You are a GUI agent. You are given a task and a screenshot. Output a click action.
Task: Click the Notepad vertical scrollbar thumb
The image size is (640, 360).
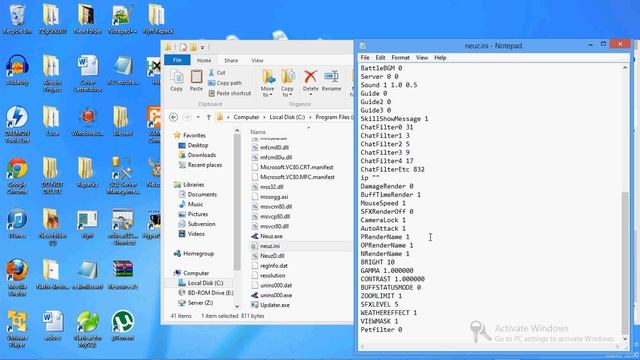(x=624, y=262)
